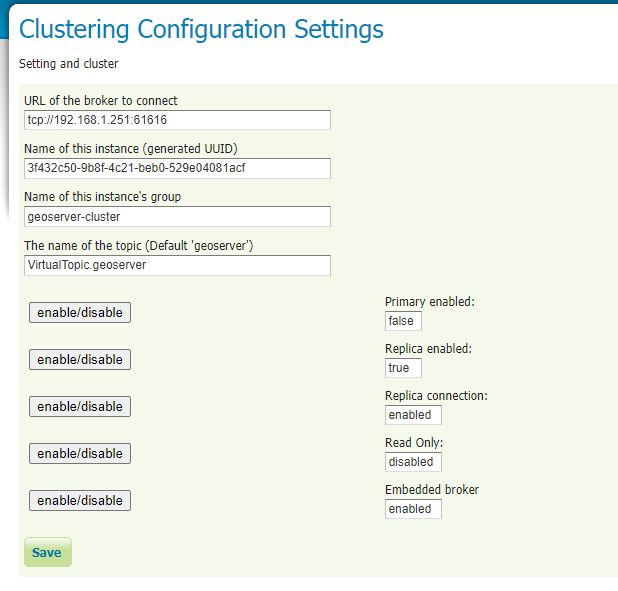Click the VirtualTopic.geoserver topic name field
Image resolution: width=618 pixels, height=591 pixels.
coord(177,265)
